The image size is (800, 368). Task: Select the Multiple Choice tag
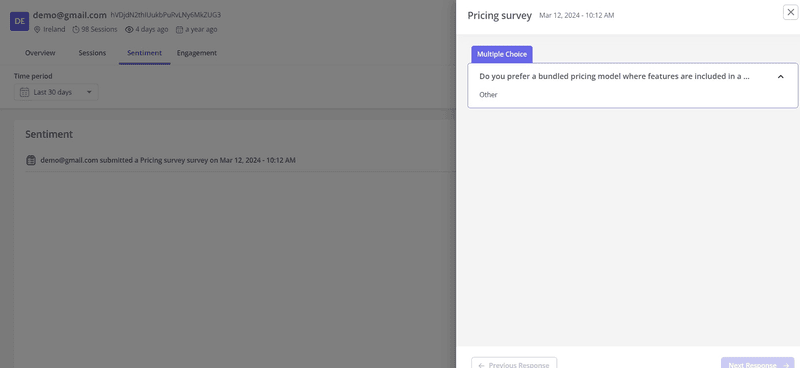tap(502, 54)
